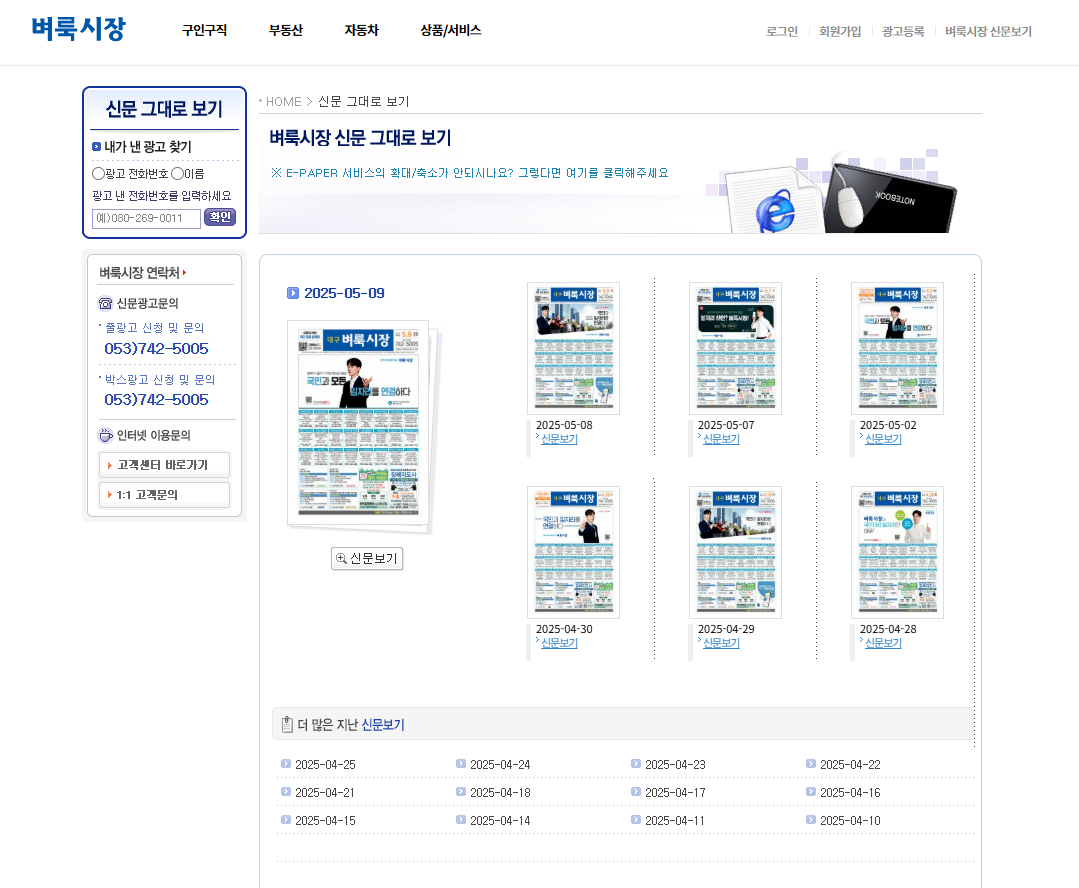This screenshot has width=1079, height=888.
Task: Click the cup icon beside 인터넷 이용문의
Action: click(x=105, y=436)
